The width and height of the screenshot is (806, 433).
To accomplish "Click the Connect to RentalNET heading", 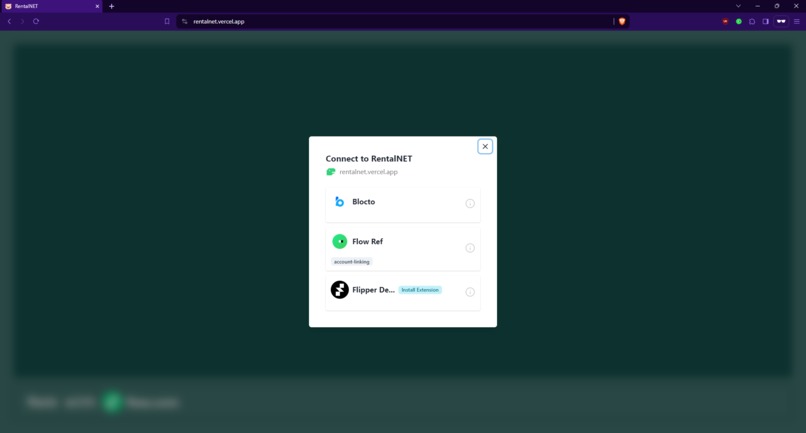I will click(369, 158).
